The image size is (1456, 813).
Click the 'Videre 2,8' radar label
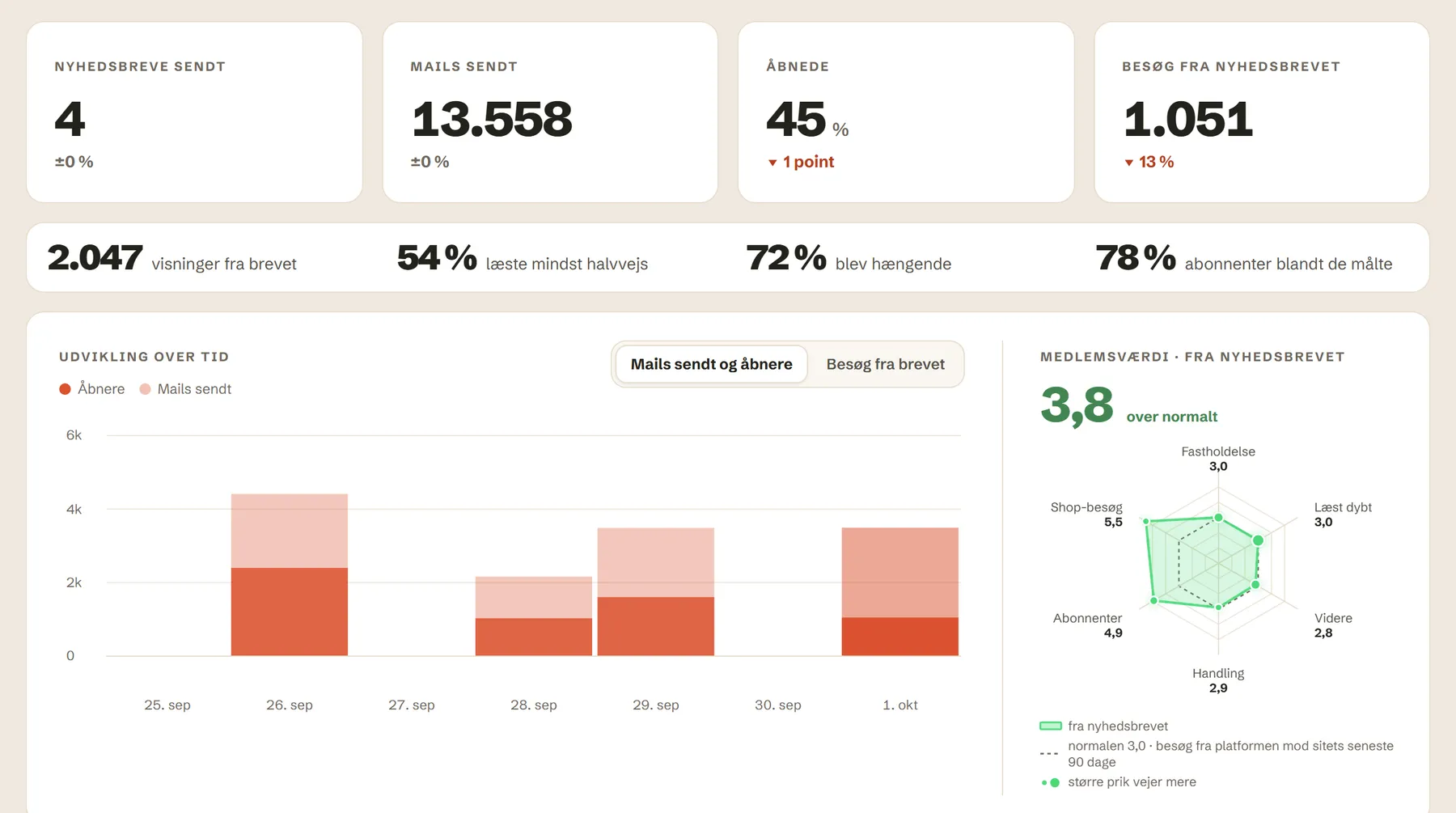1333,625
